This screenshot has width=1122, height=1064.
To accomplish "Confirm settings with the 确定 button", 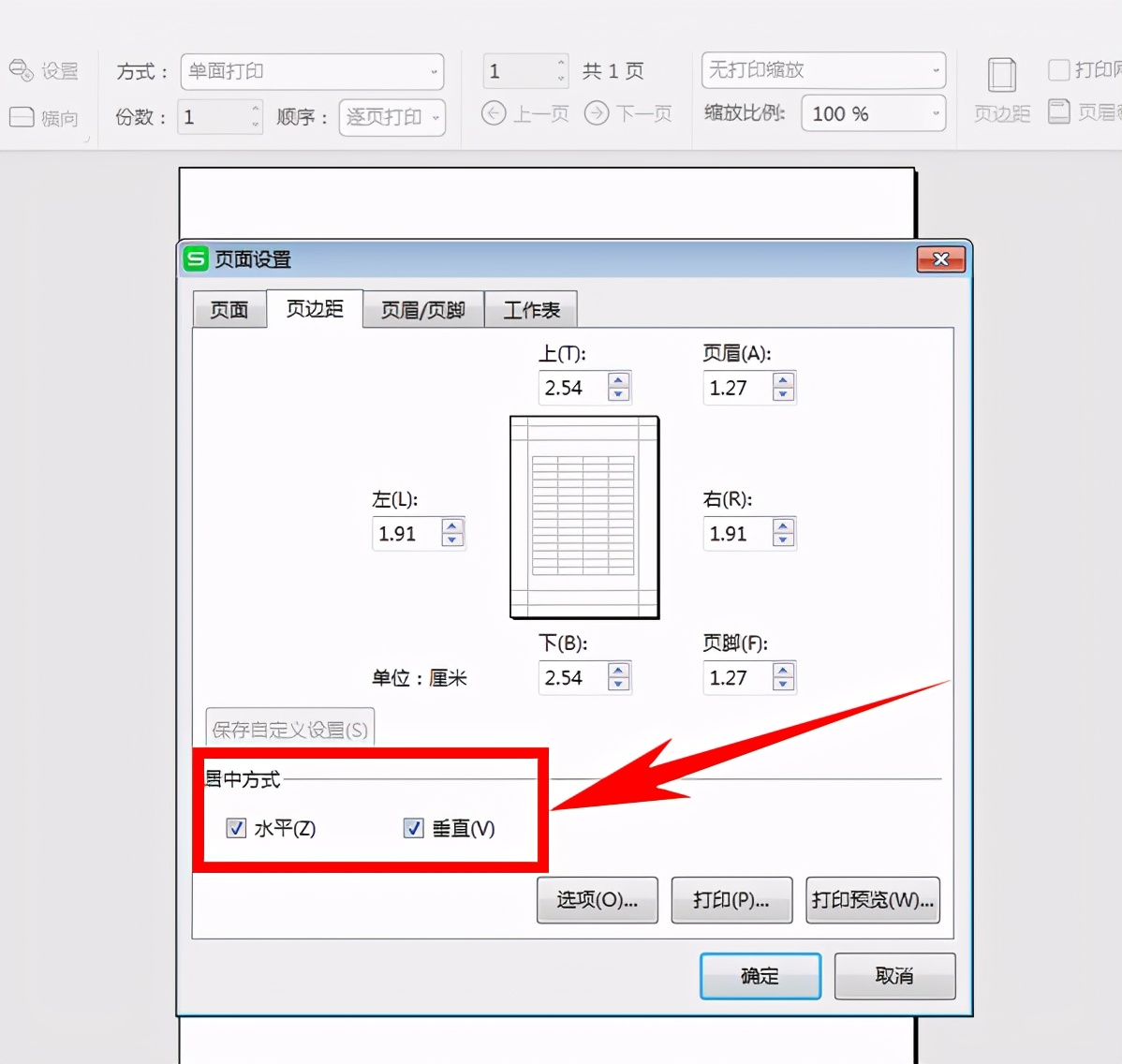I will click(760, 976).
